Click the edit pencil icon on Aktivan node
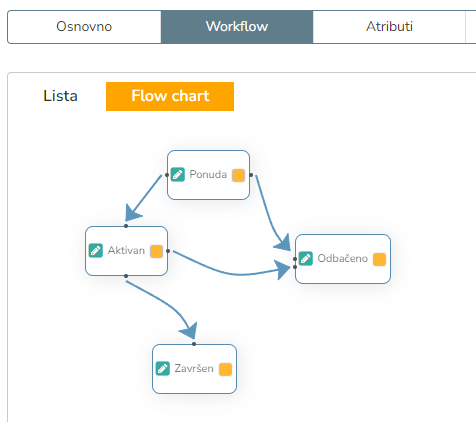Viewport: 476px width, 422px height. click(x=96, y=251)
